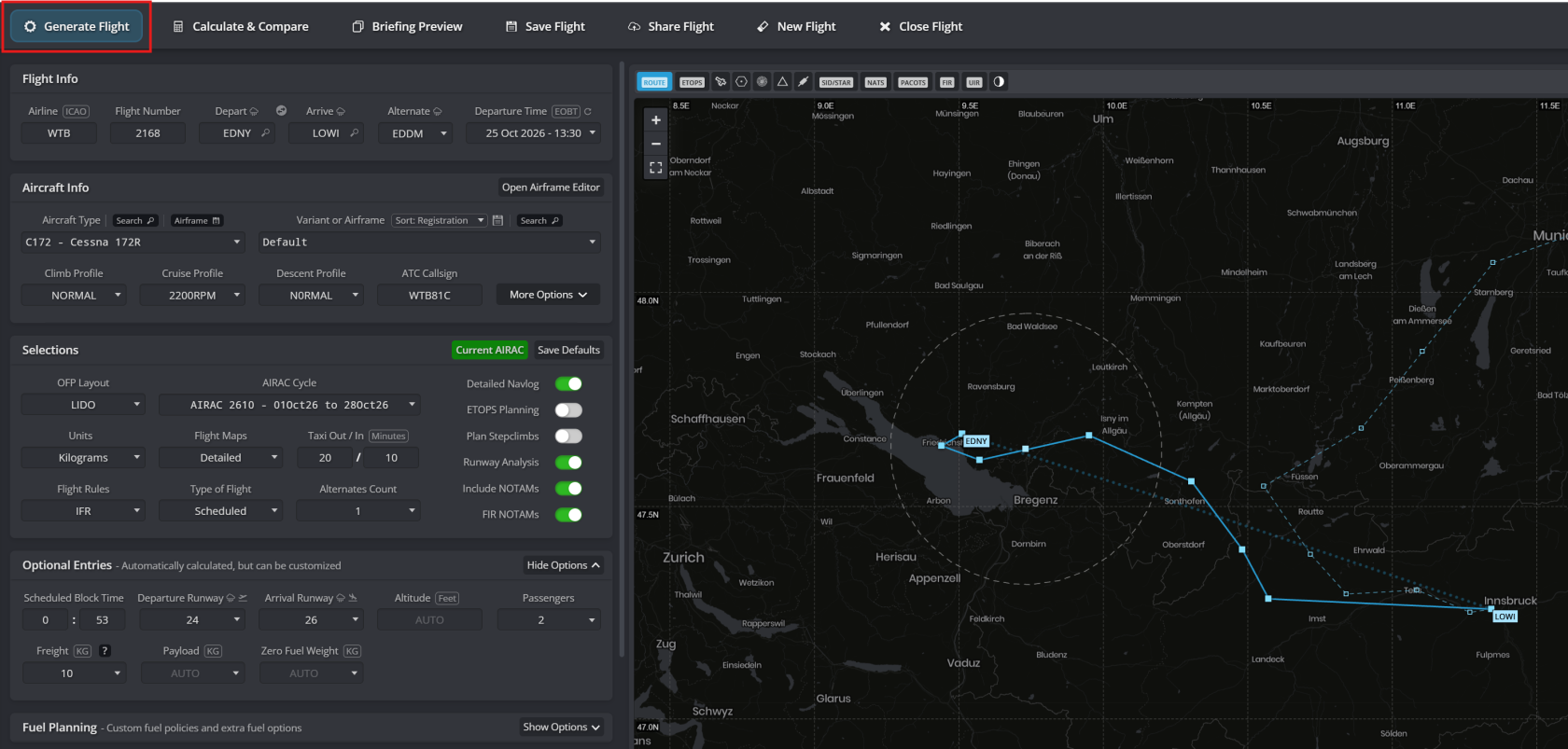Open the airport search in the Depart EDNY field
1568x749 pixels.
pos(266,133)
